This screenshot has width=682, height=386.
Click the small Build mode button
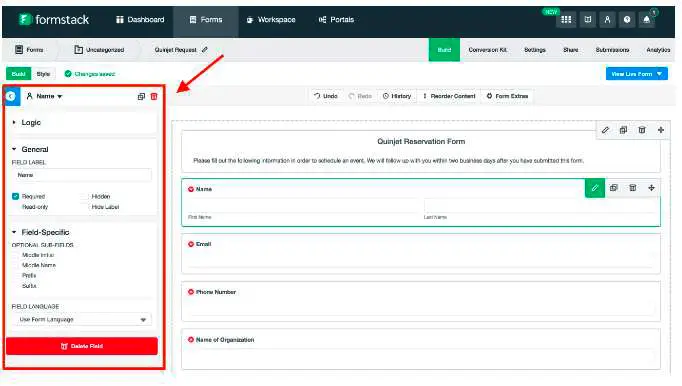click(18, 74)
